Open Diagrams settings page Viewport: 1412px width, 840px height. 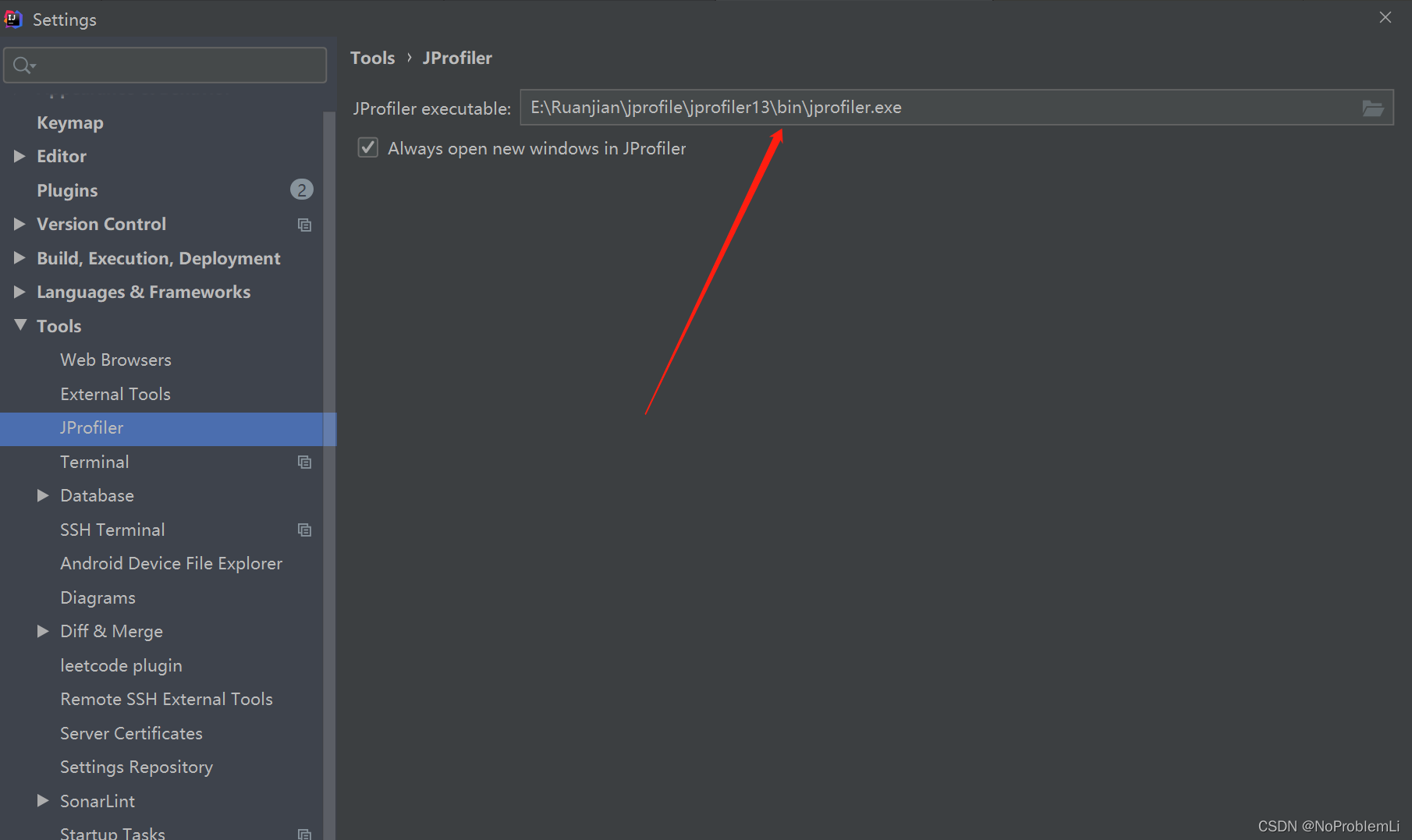(x=98, y=598)
